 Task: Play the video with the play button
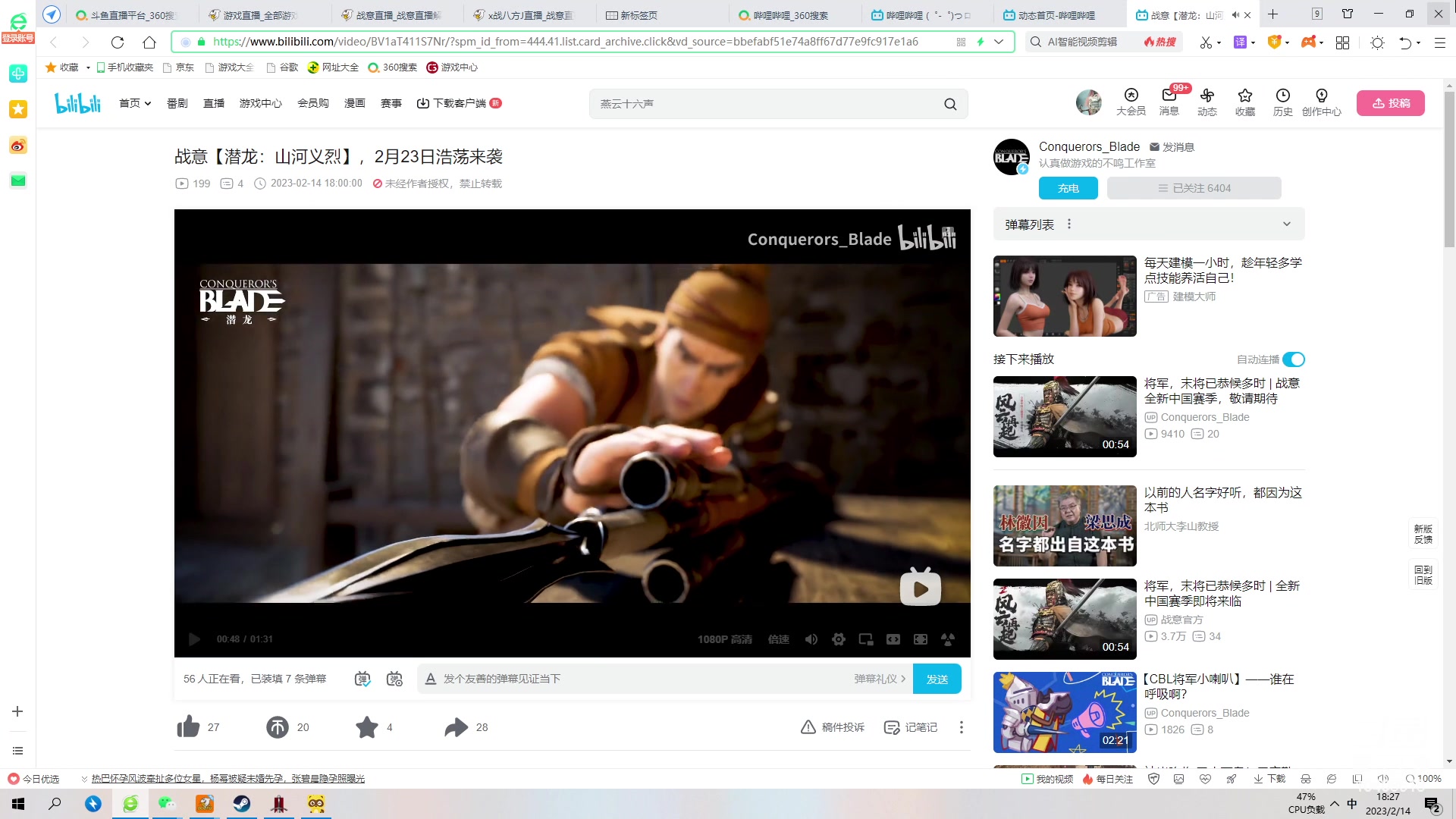click(194, 639)
